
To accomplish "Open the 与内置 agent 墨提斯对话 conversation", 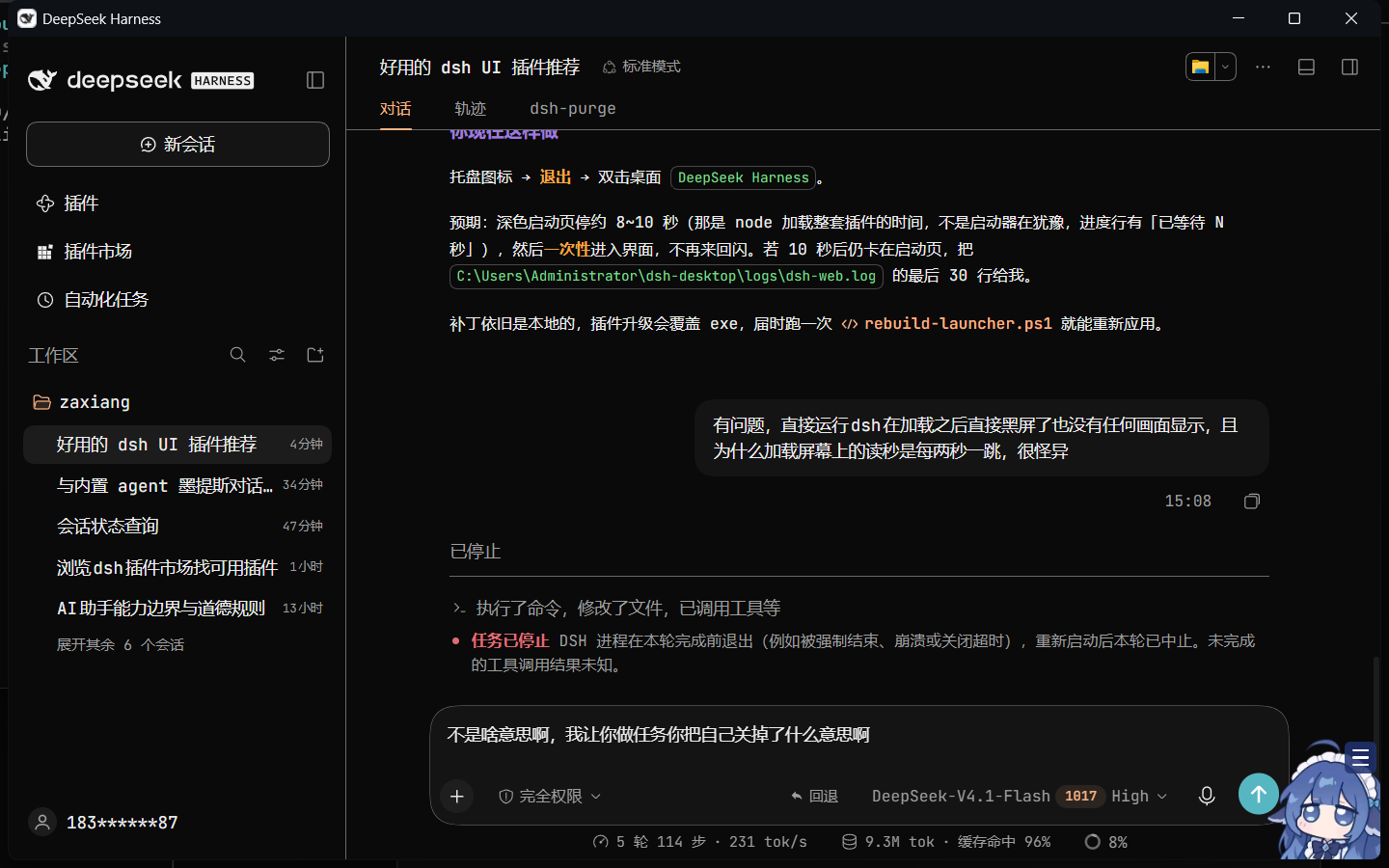I will point(177,485).
